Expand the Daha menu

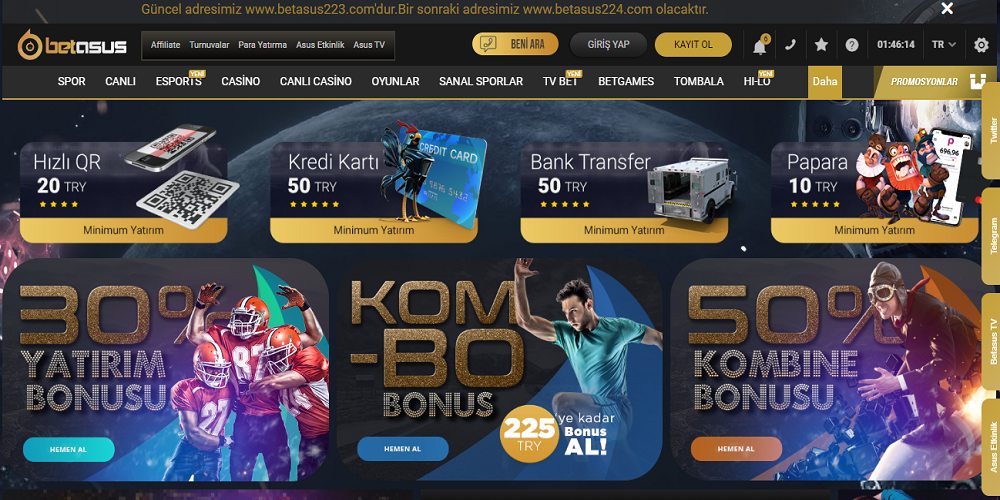click(x=825, y=82)
